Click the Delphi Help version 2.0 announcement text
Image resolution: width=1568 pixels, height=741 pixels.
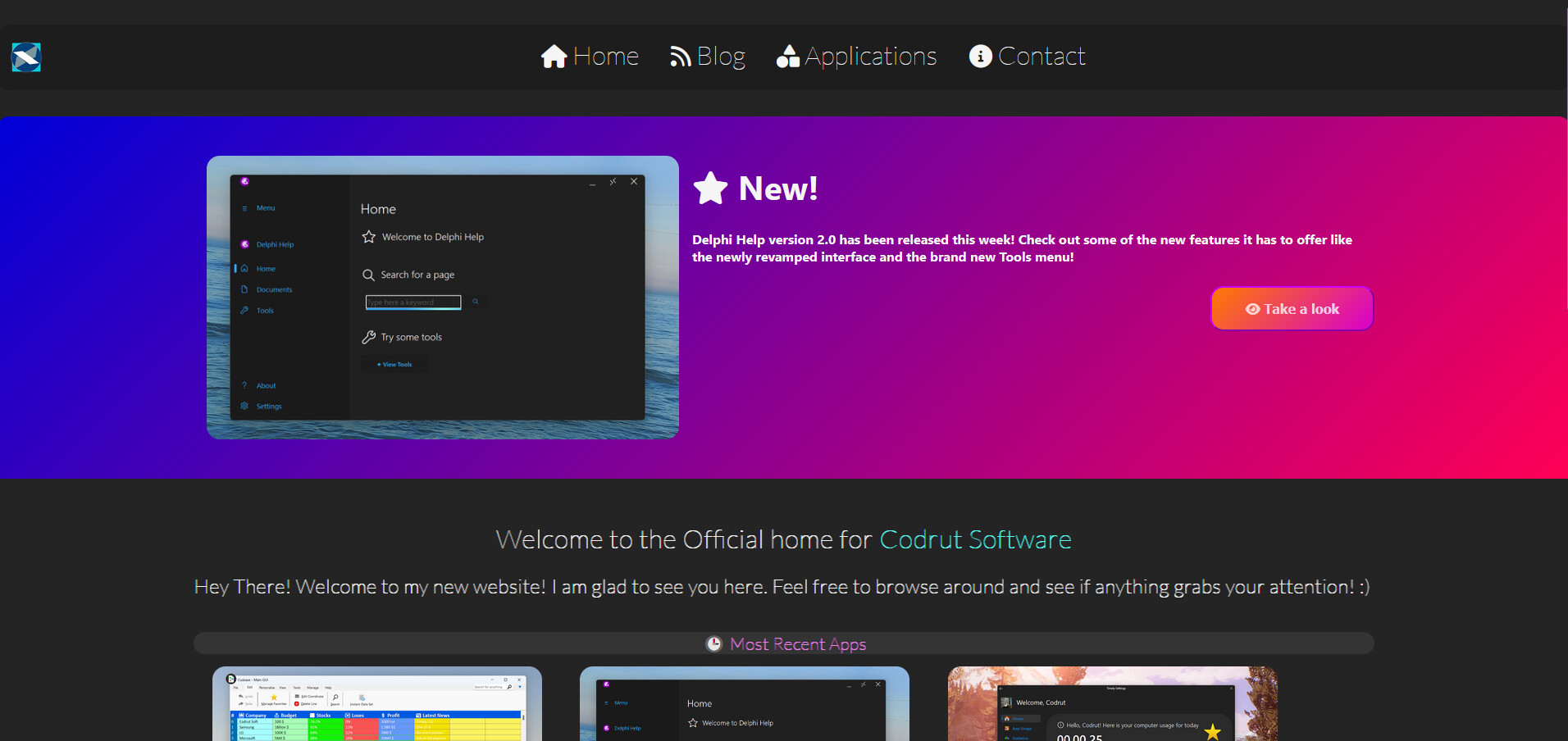point(1022,248)
